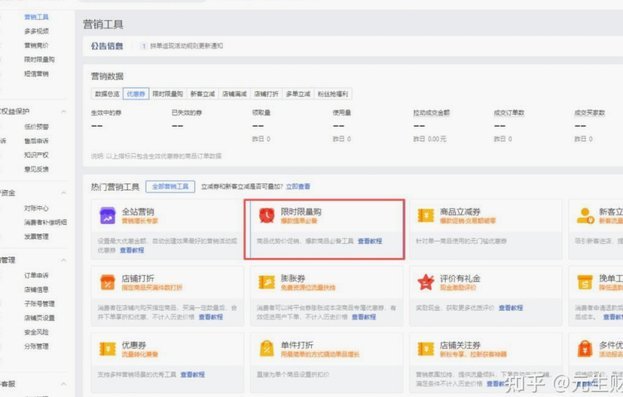This screenshot has width=623, height=397.
Task: Open 查看教程 link in 全站营销 card
Action: [x=132, y=250]
